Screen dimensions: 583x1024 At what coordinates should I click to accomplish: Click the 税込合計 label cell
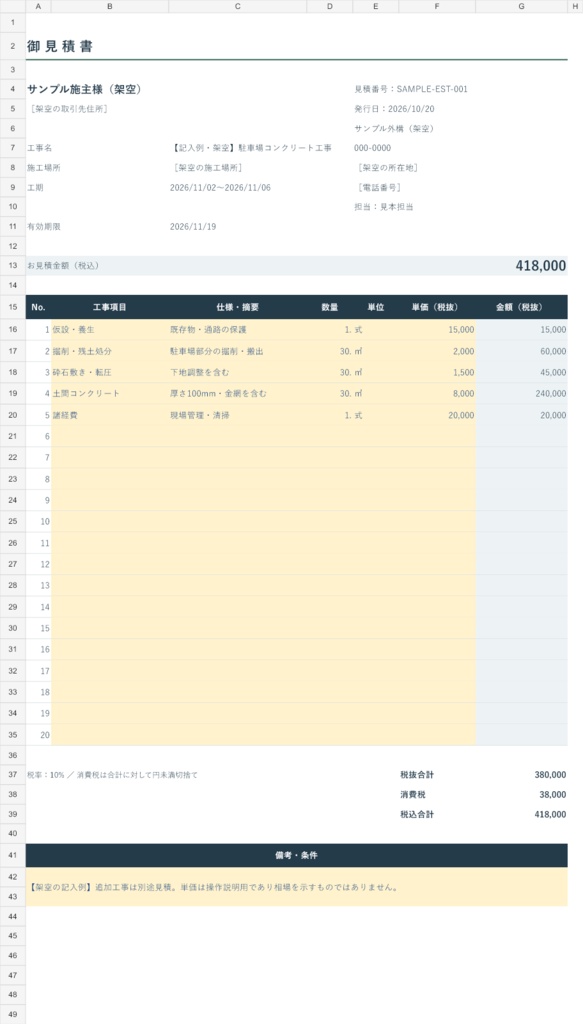pos(417,814)
